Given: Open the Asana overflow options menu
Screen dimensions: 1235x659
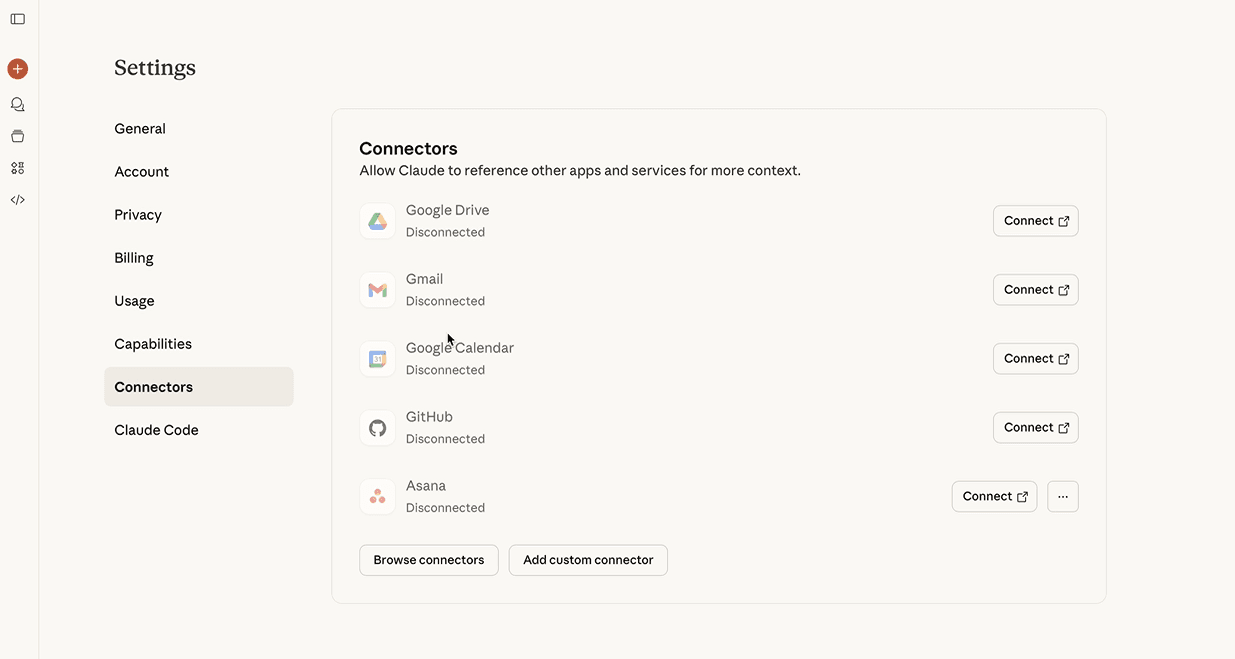Looking at the screenshot, I should coord(1062,496).
